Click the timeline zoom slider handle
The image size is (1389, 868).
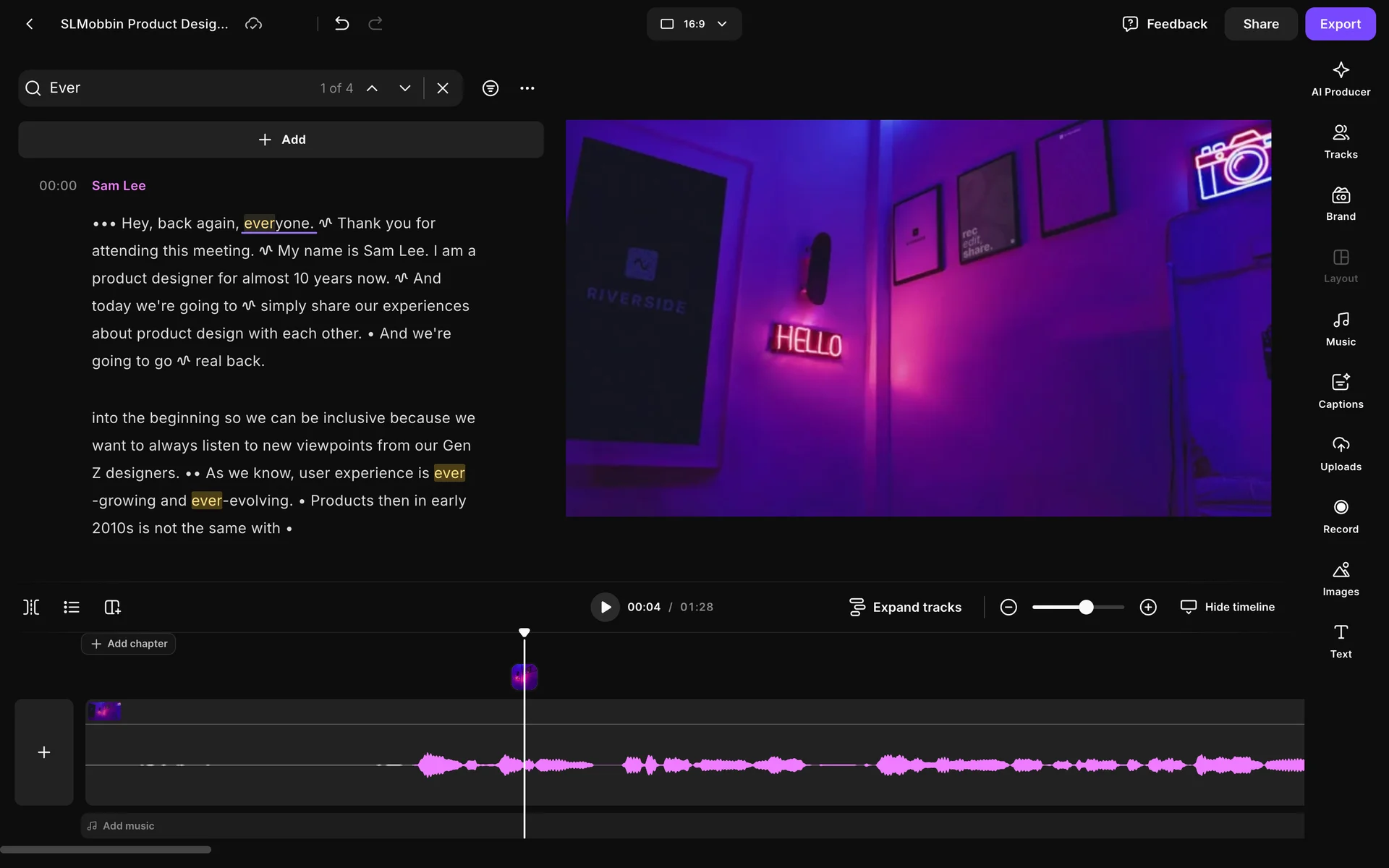[1086, 607]
